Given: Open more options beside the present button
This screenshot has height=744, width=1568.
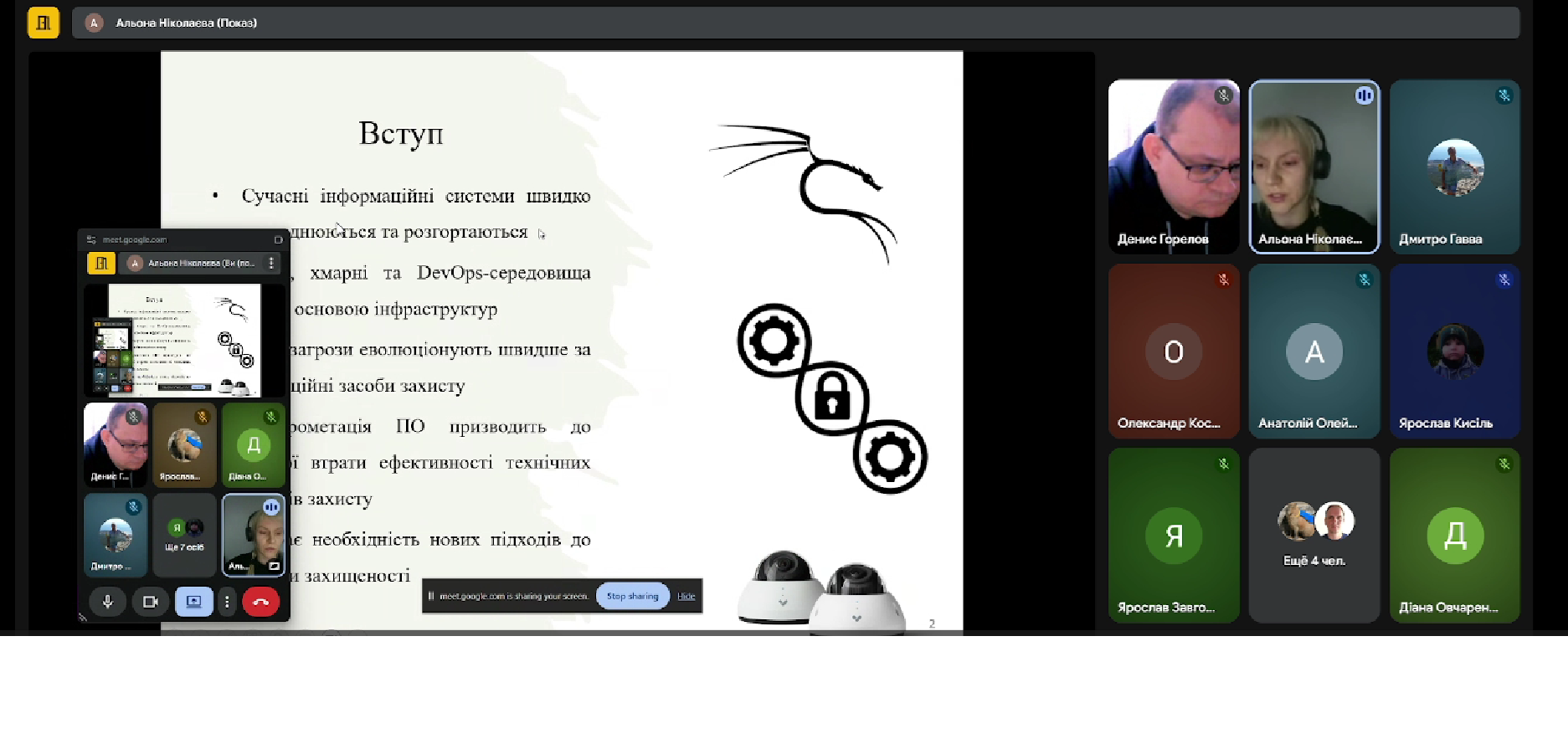Looking at the screenshot, I should click(227, 602).
